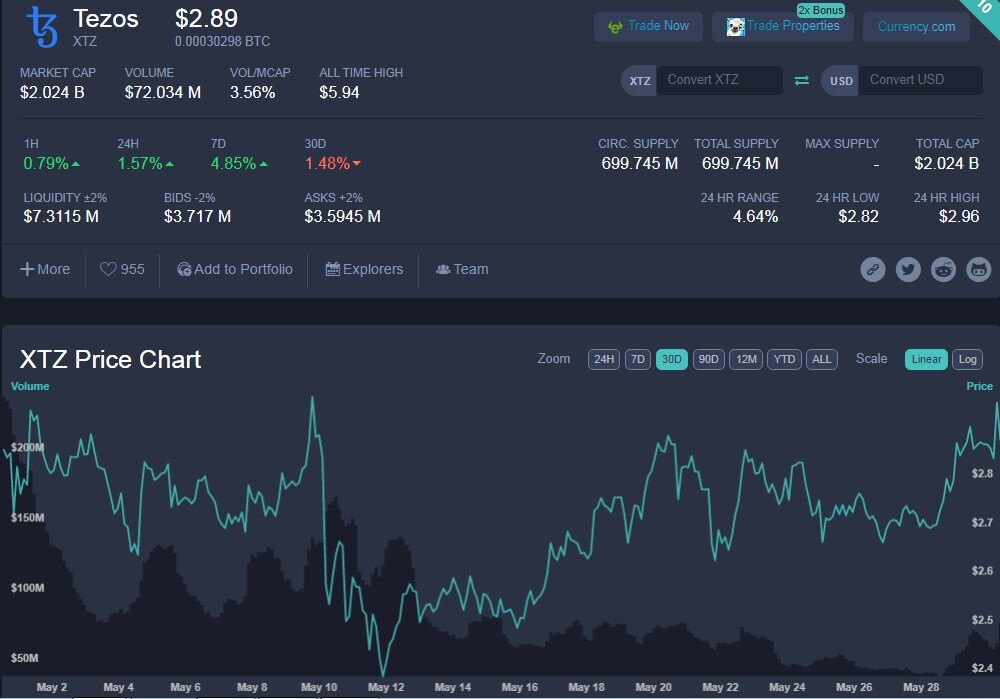Click the Trade Properties button
This screenshot has width=1000, height=699.
click(x=783, y=26)
